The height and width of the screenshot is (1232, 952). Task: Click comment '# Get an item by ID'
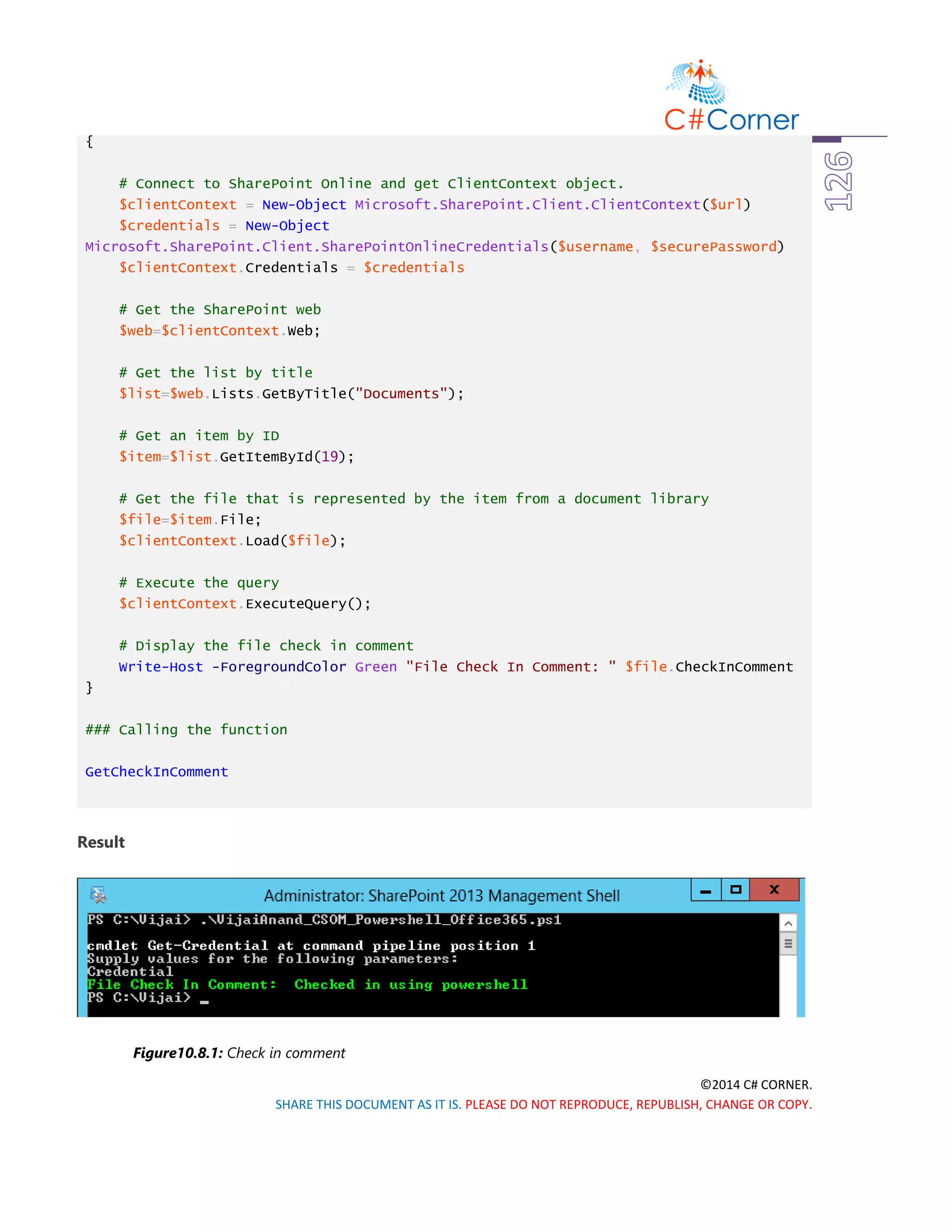(x=199, y=436)
